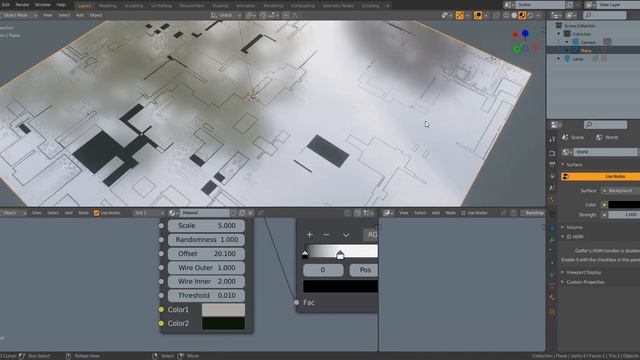The image size is (640, 360).
Task: Open the Render properties tab
Action: pyautogui.click(x=552, y=153)
